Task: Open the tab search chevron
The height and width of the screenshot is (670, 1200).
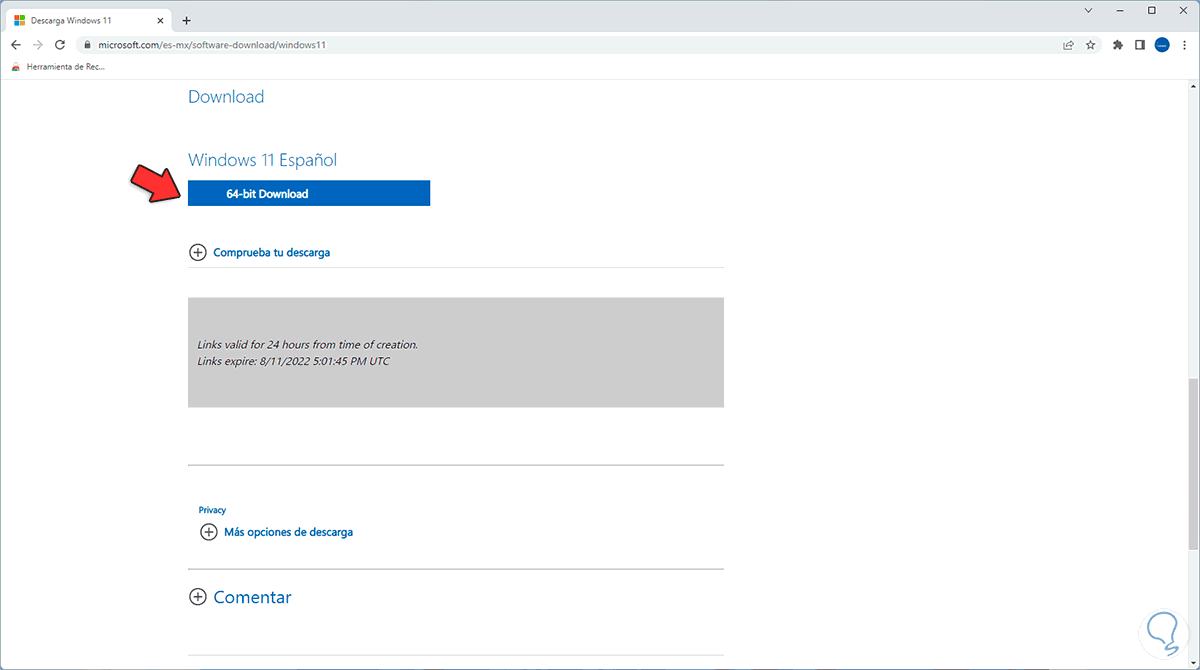Action: 1090,10
